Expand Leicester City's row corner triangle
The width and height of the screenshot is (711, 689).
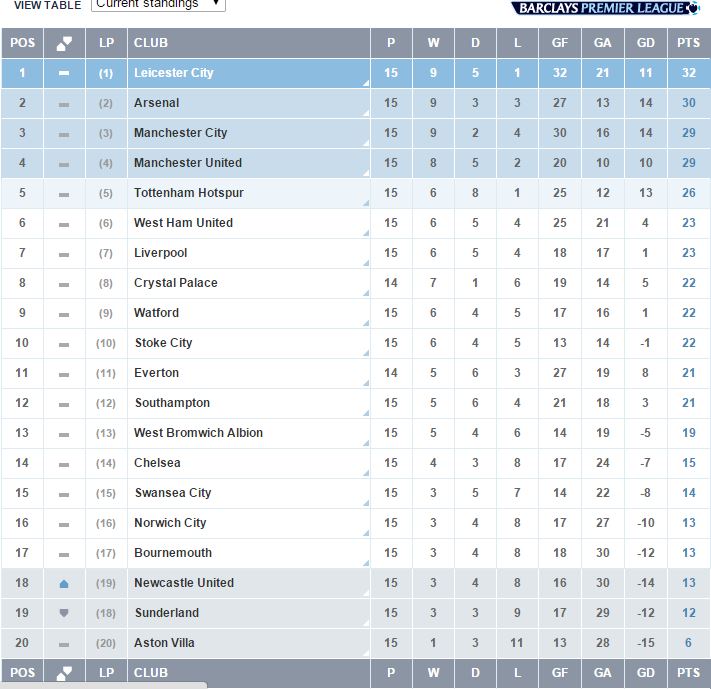pos(366,83)
